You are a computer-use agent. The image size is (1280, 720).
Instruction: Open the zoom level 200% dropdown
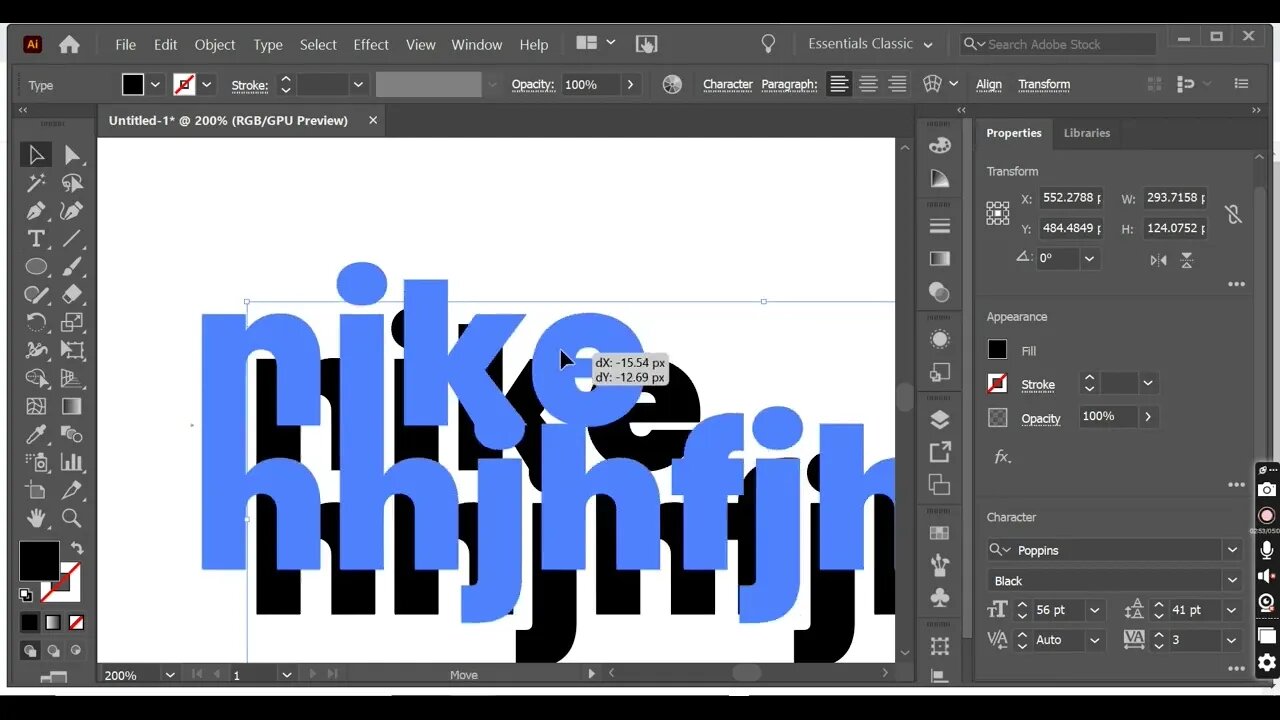click(170, 675)
